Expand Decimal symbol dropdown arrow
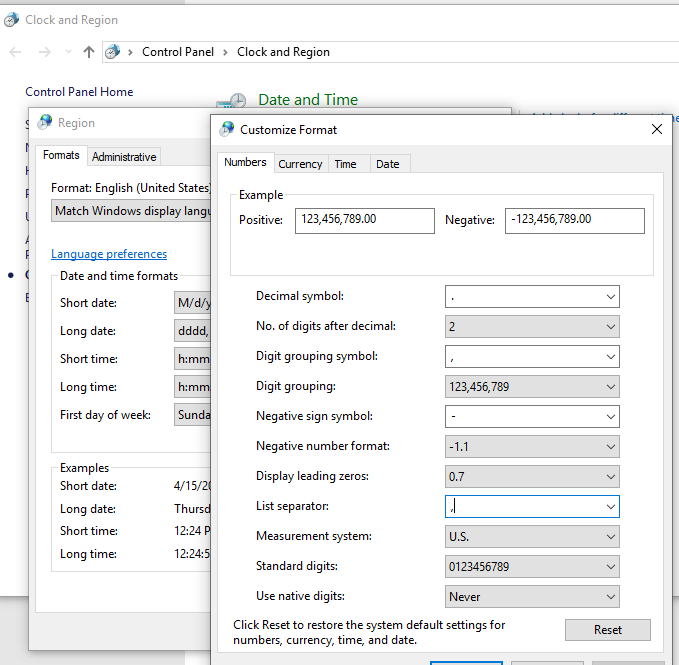This screenshot has width=679, height=665. [611, 297]
